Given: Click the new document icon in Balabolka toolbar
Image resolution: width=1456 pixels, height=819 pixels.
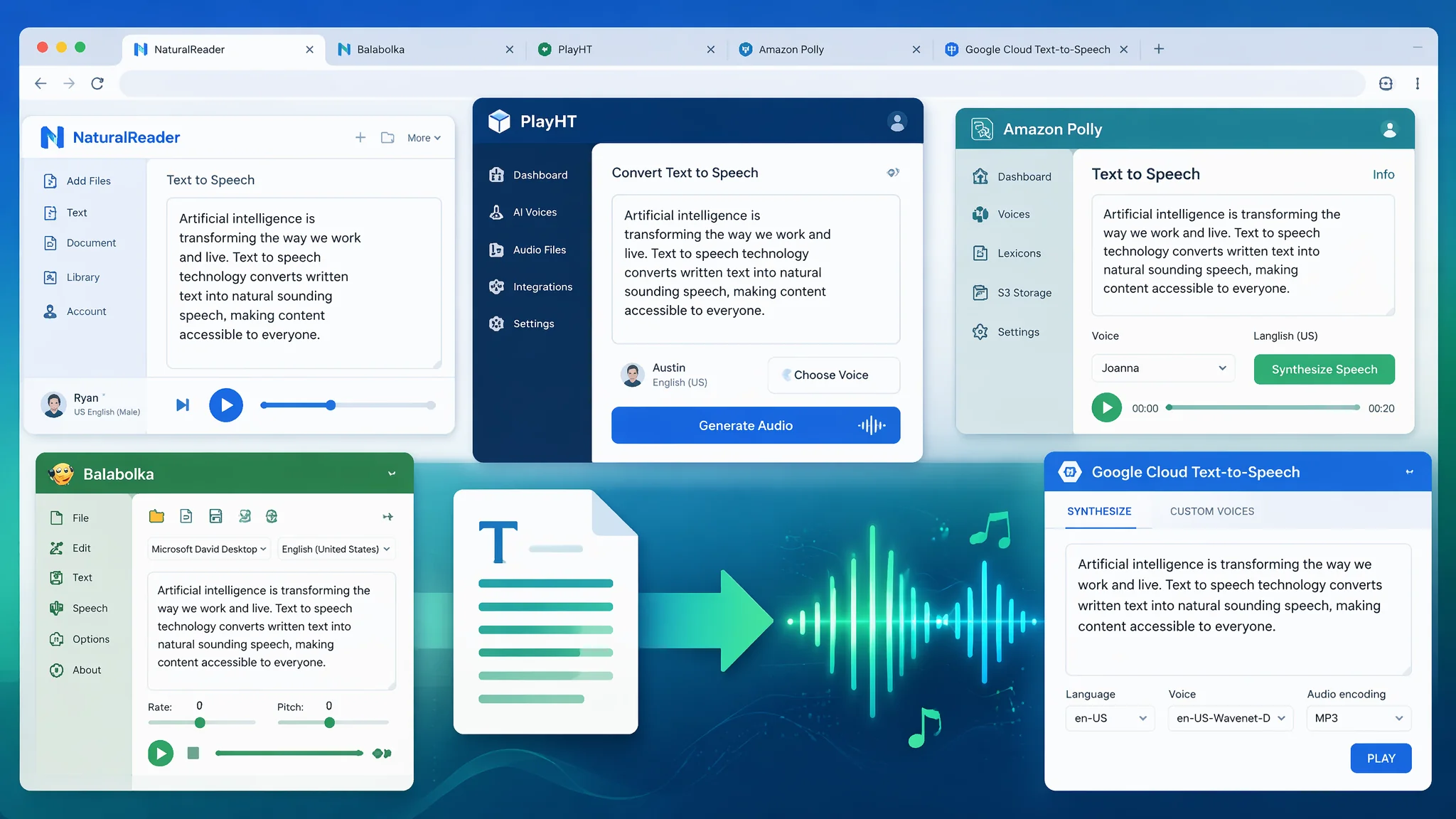Looking at the screenshot, I should coord(186,516).
